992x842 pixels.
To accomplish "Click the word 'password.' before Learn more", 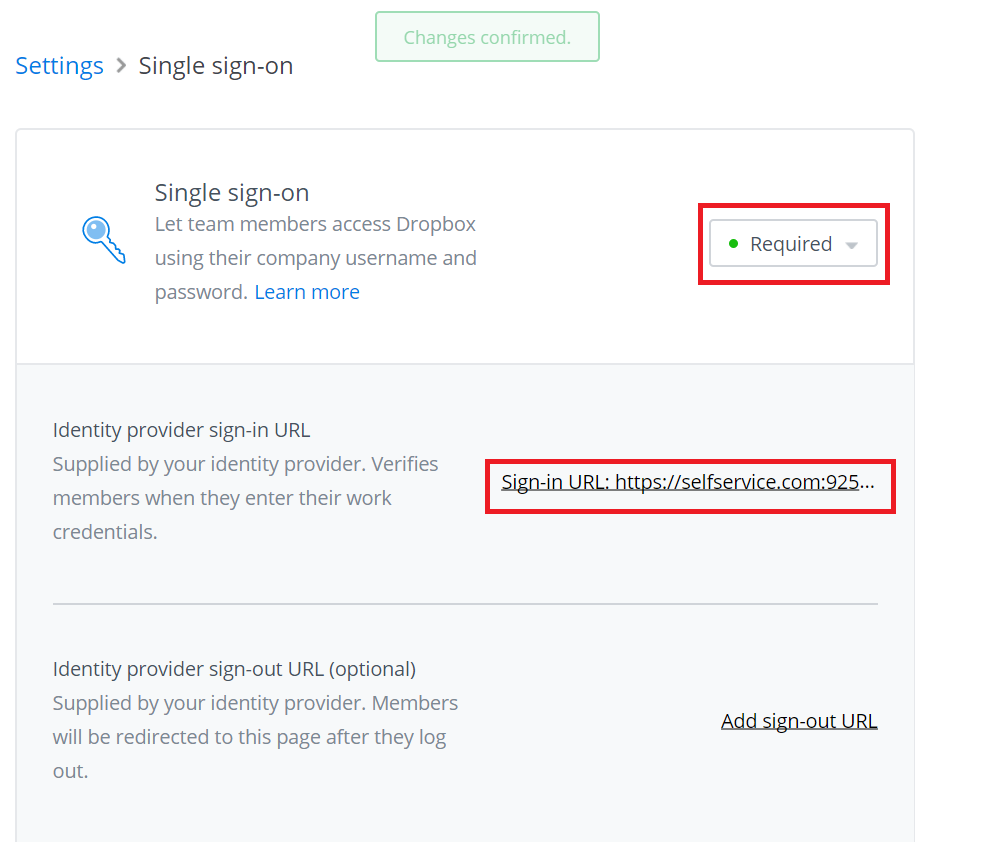I will 201,292.
